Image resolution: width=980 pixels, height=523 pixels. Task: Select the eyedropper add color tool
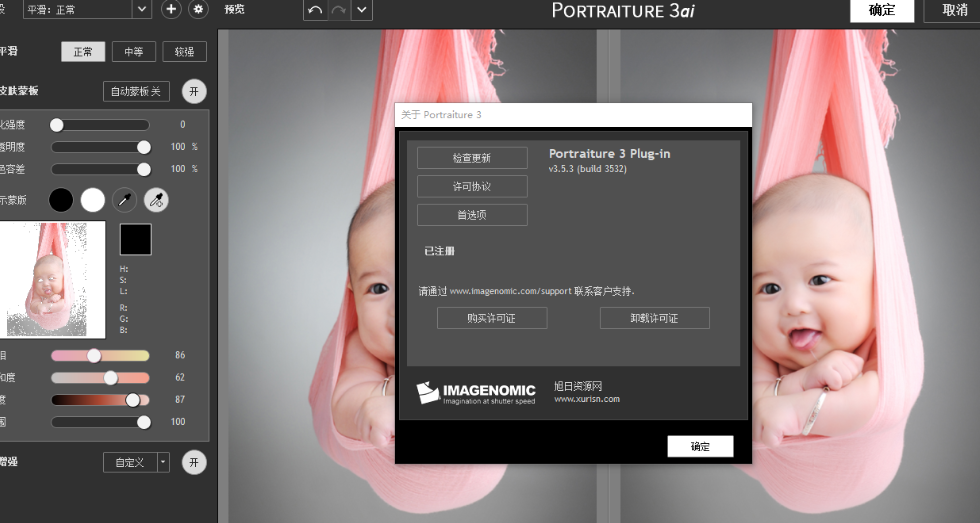pyautogui.click(x=156, y=200)
